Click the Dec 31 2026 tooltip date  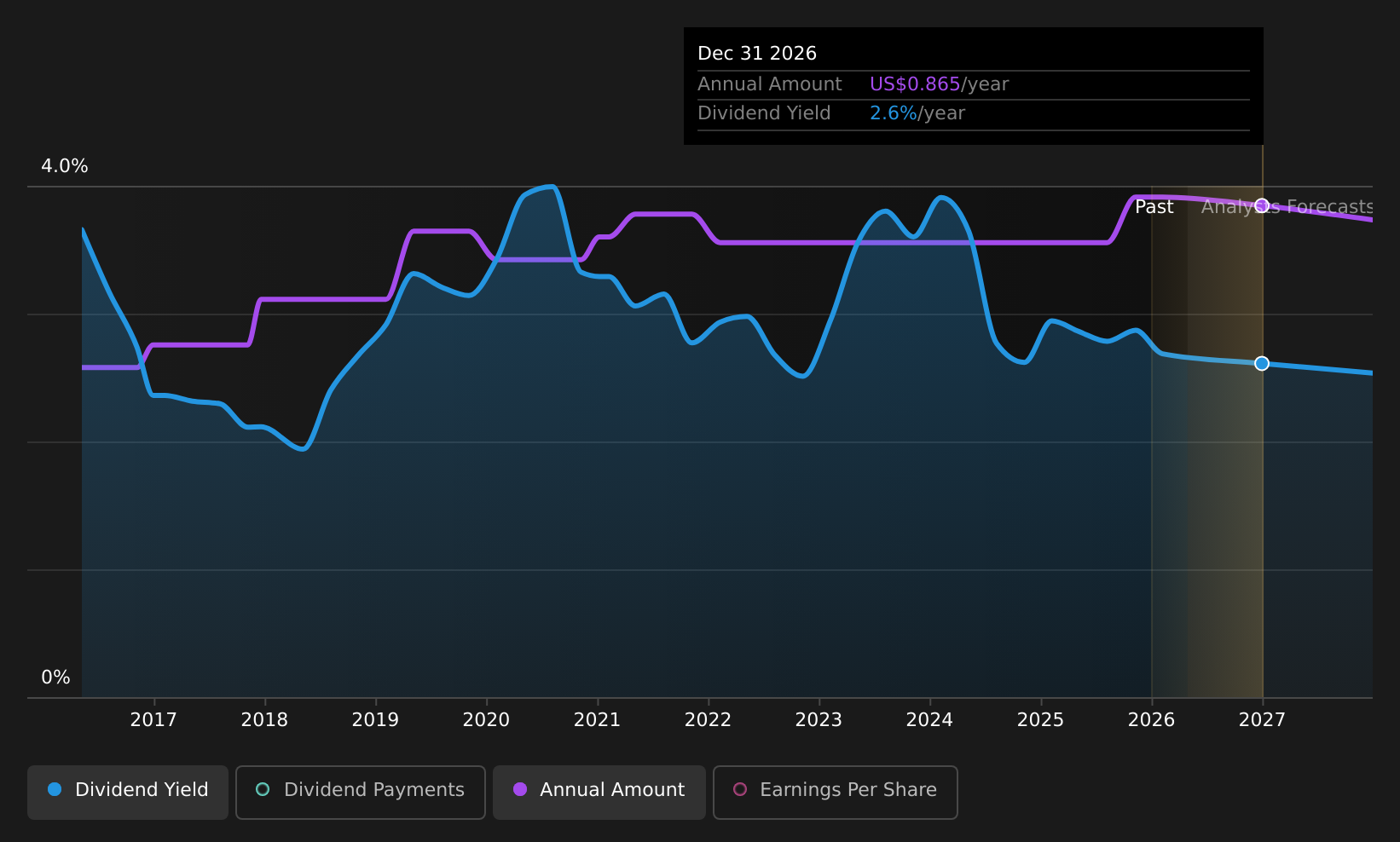point(757,54)
